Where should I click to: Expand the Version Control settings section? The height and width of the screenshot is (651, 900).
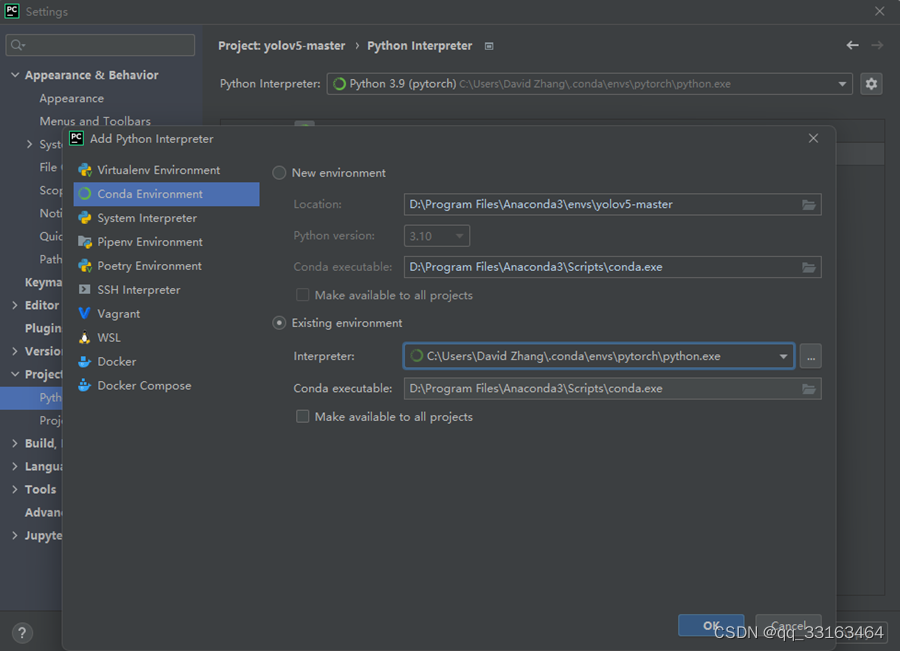[15, 351]
